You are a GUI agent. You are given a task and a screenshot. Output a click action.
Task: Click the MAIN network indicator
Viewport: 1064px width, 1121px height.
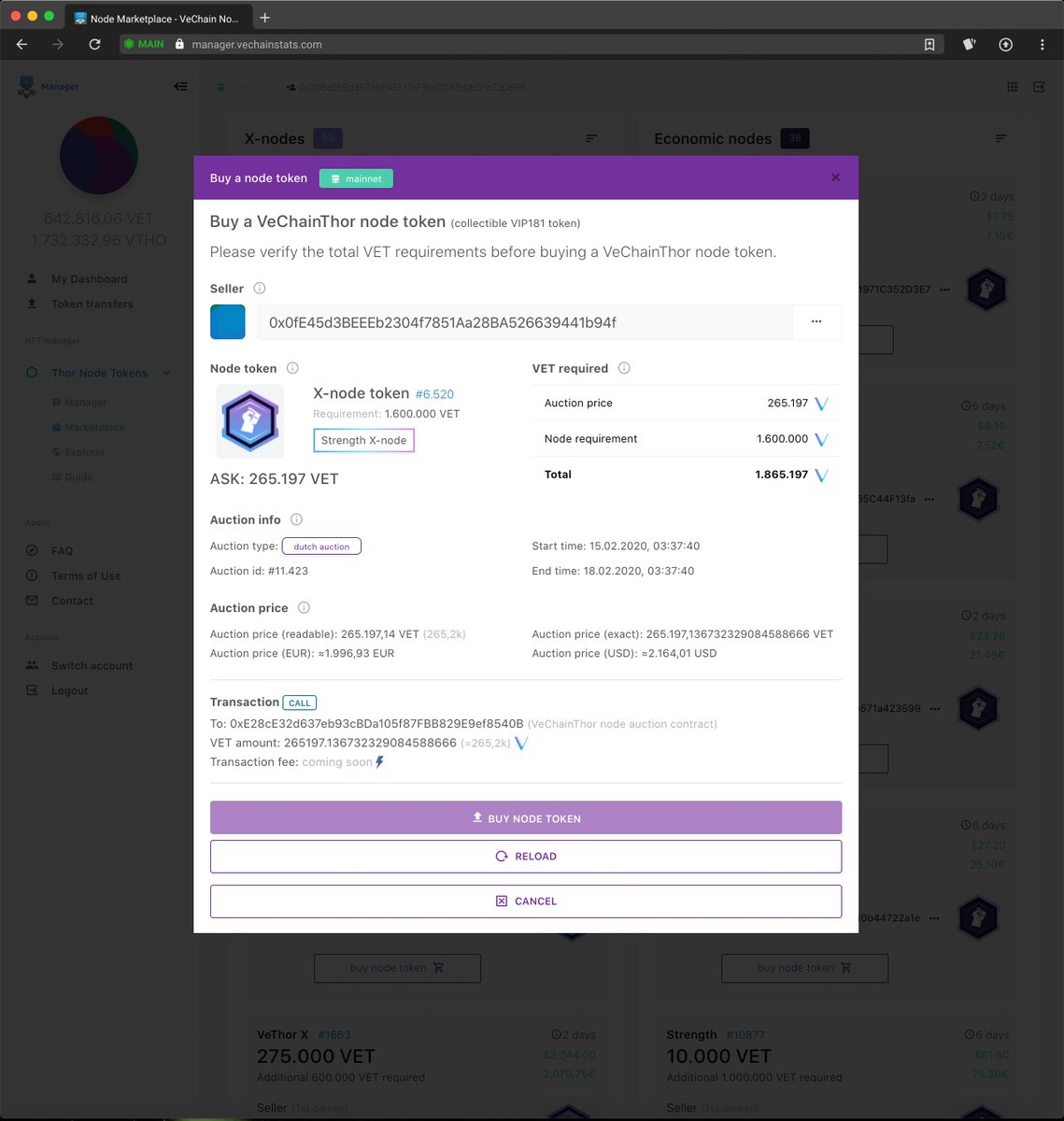coord(144,44)
